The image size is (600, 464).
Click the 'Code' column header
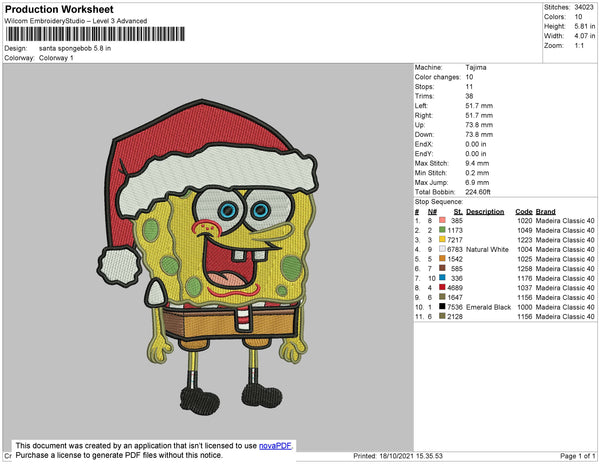[x=524, y=212]
